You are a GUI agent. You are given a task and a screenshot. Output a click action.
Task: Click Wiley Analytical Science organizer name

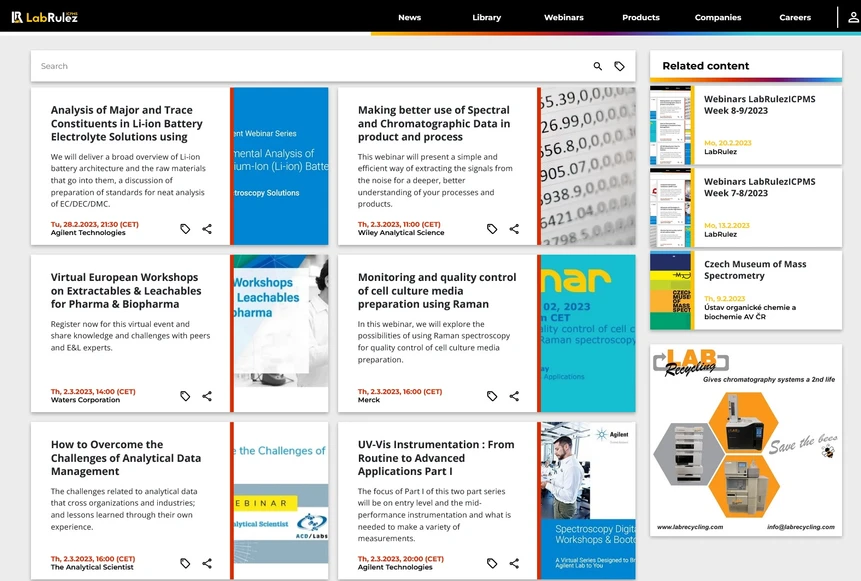pyautogui.click(x=401, y=233)
